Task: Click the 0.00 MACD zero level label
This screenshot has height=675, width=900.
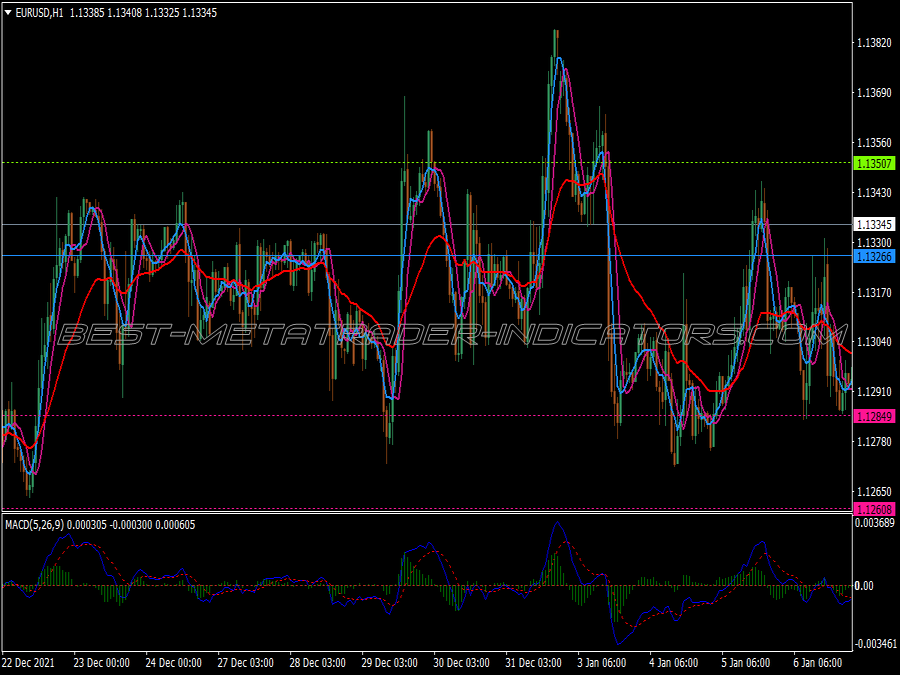Action: (x=864, y=585)
